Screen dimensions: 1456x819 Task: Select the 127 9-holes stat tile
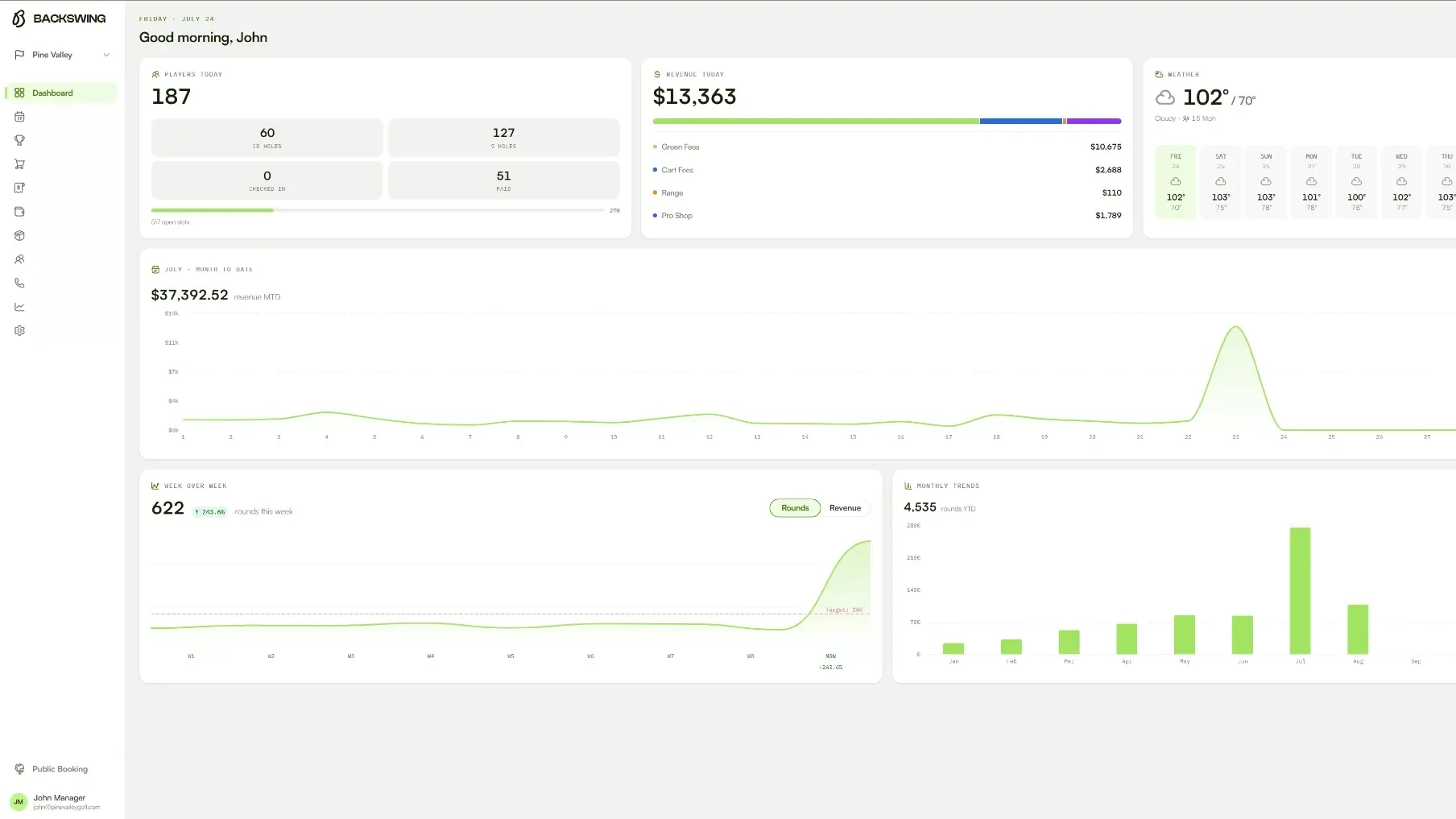[x=503, y=138]
